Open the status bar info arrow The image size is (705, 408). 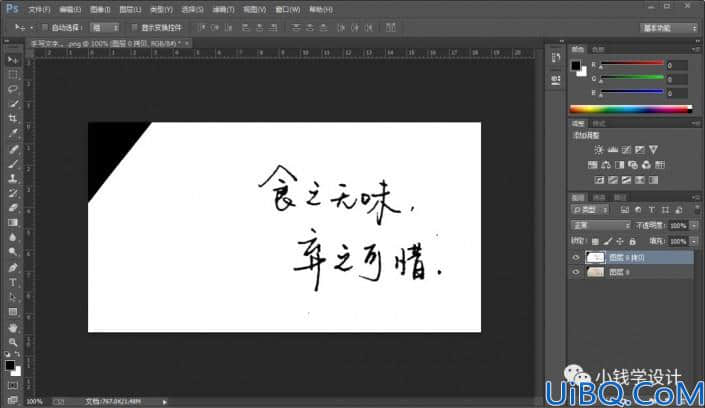165,402
